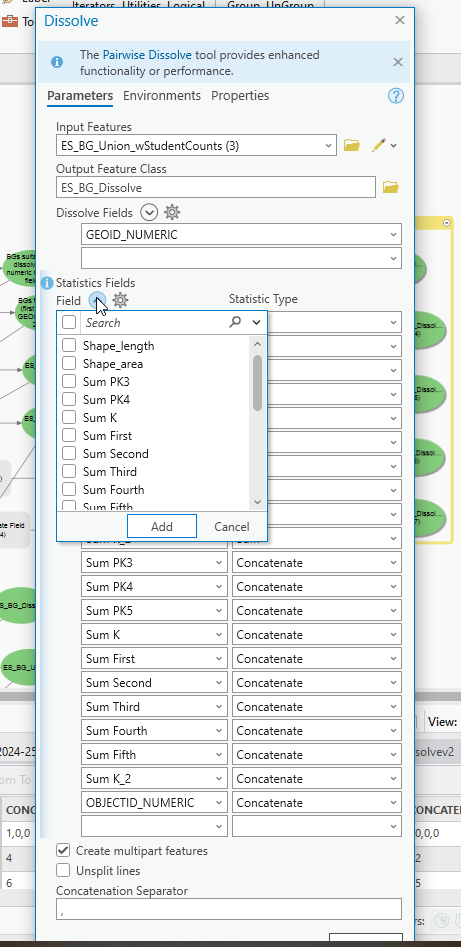Click the search magnifier in field list
Image resolution: width=461 pixels, height=947 pixels.
(x=235, y=323)
